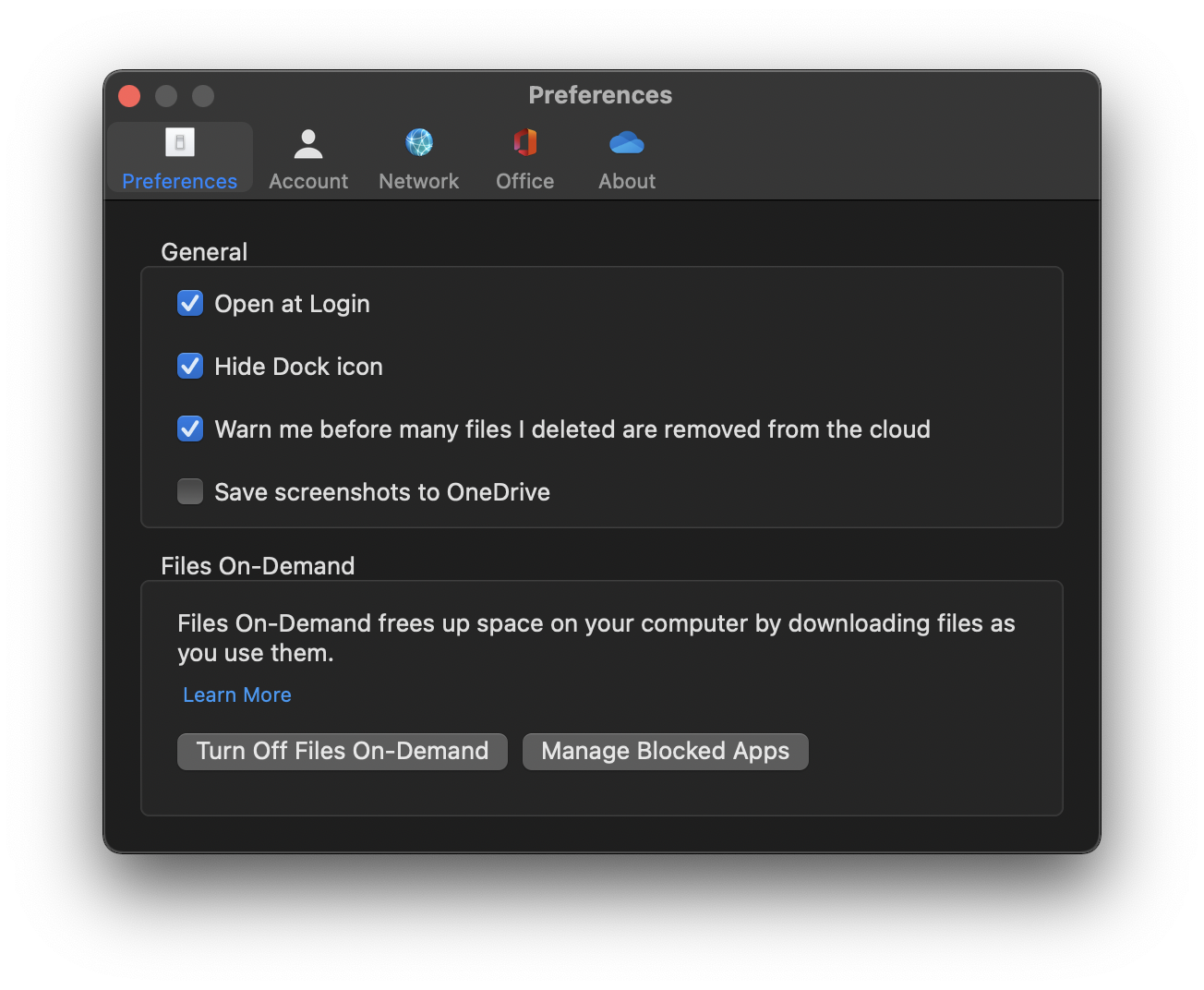
Task: Enable Save screenshots to OneDrive
Action: coord(190,492)
